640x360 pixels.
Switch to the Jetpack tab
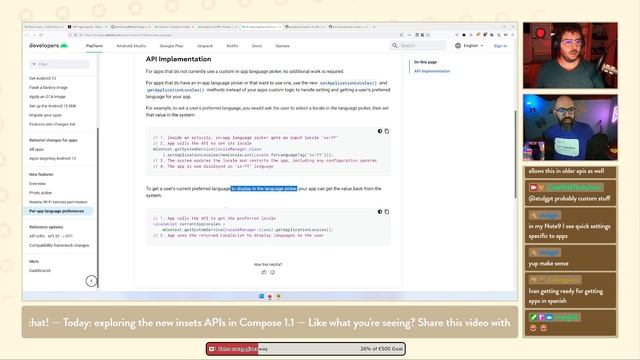point(205,46)
